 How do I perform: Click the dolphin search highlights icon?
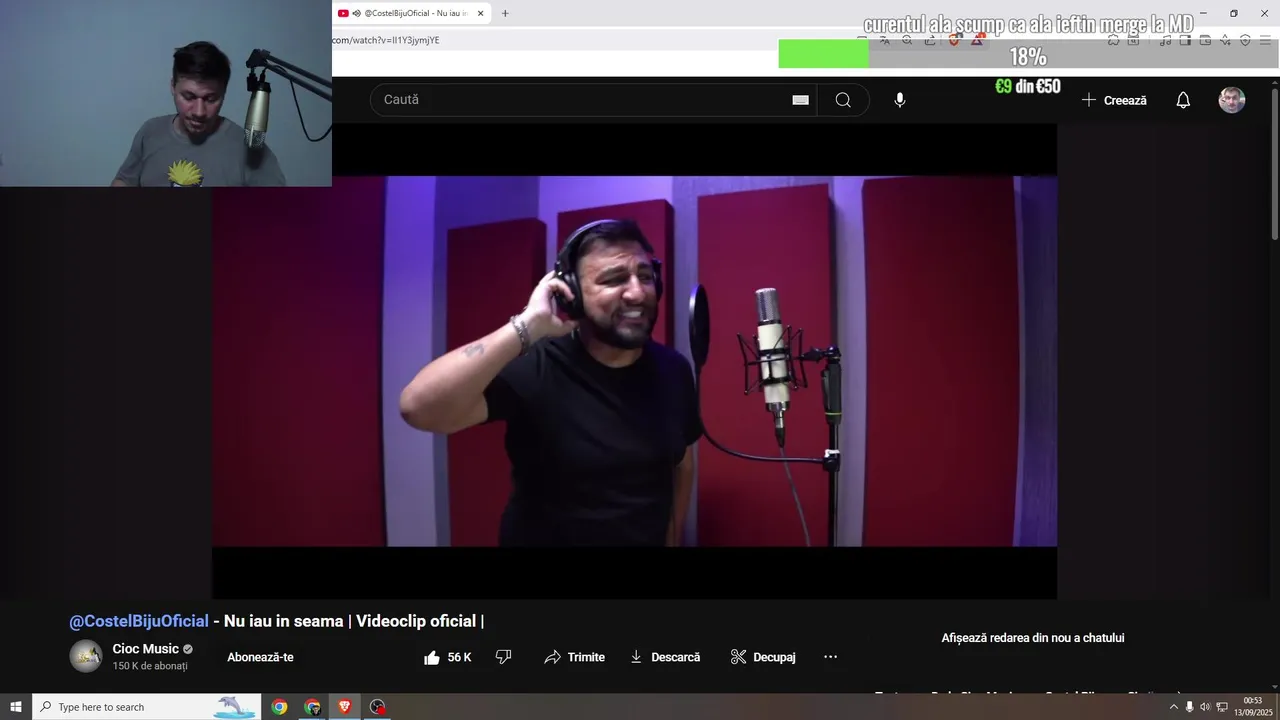pos(235,707)
